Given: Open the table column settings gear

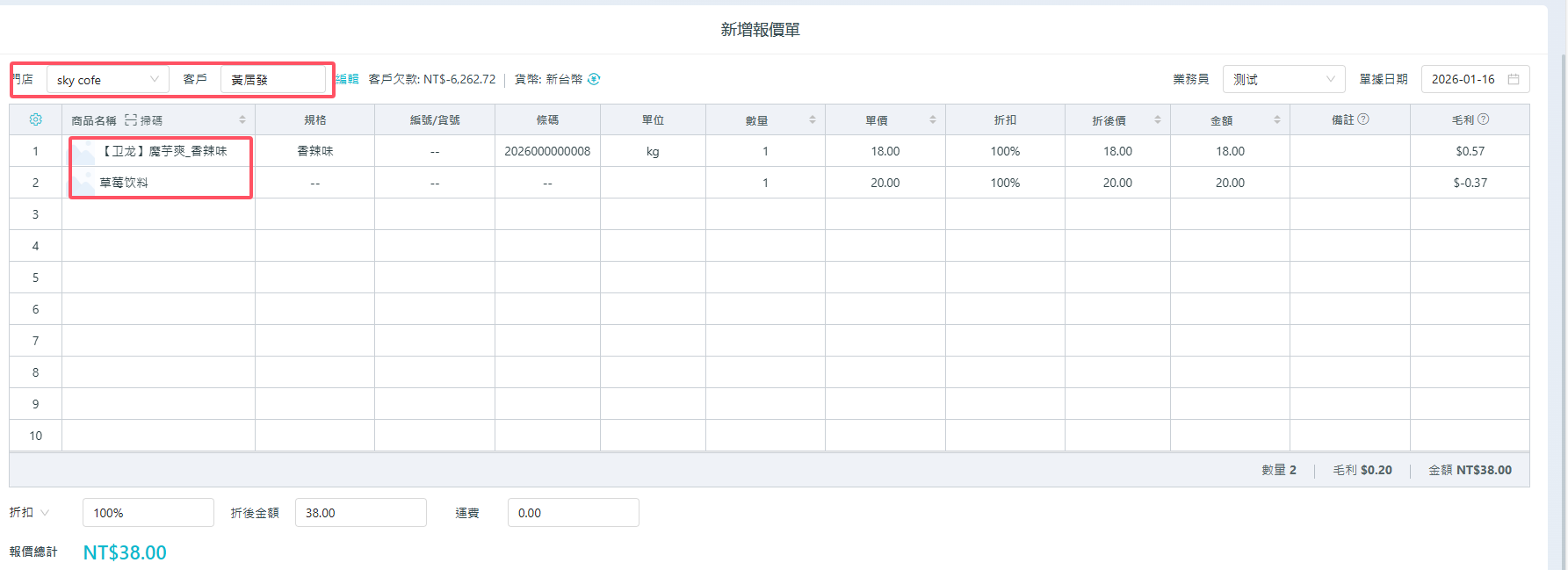Looking at the screenshot, I should tap(36, 119).
